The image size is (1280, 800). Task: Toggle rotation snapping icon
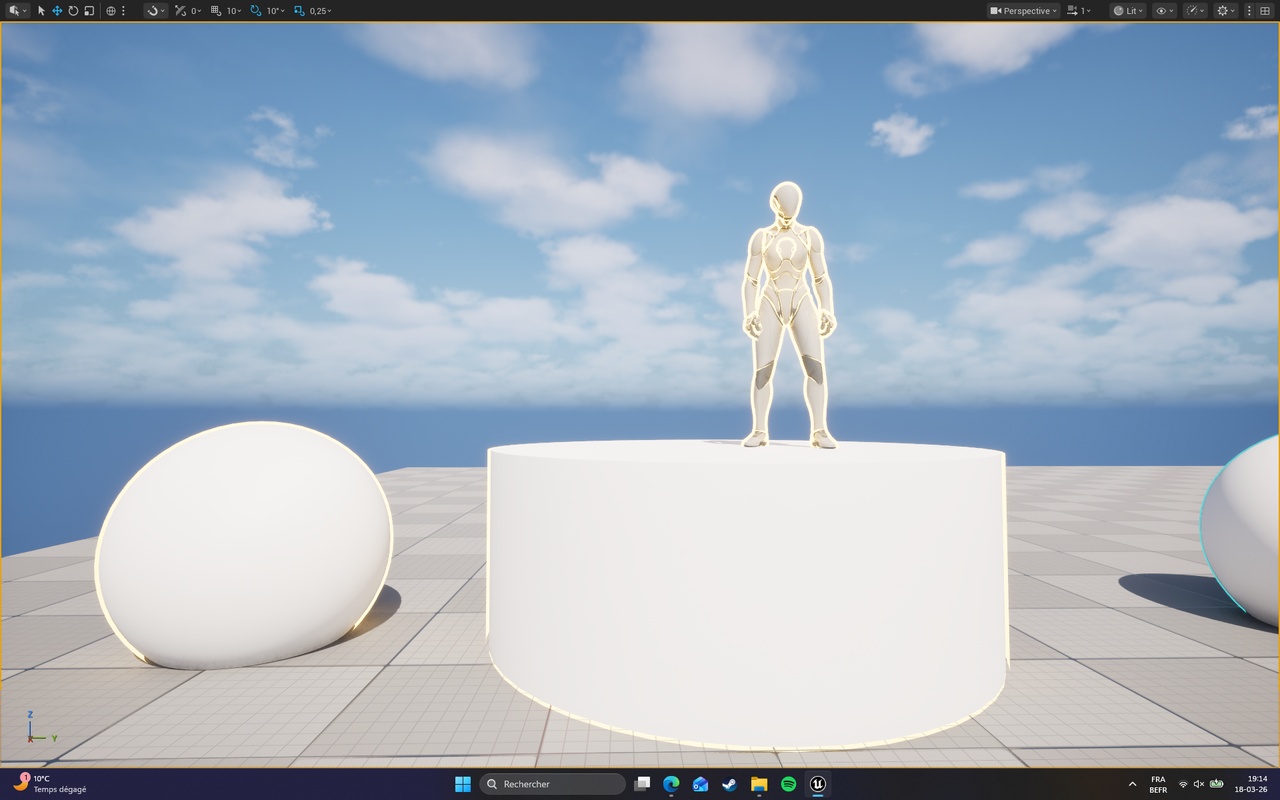tap(256, 10)
